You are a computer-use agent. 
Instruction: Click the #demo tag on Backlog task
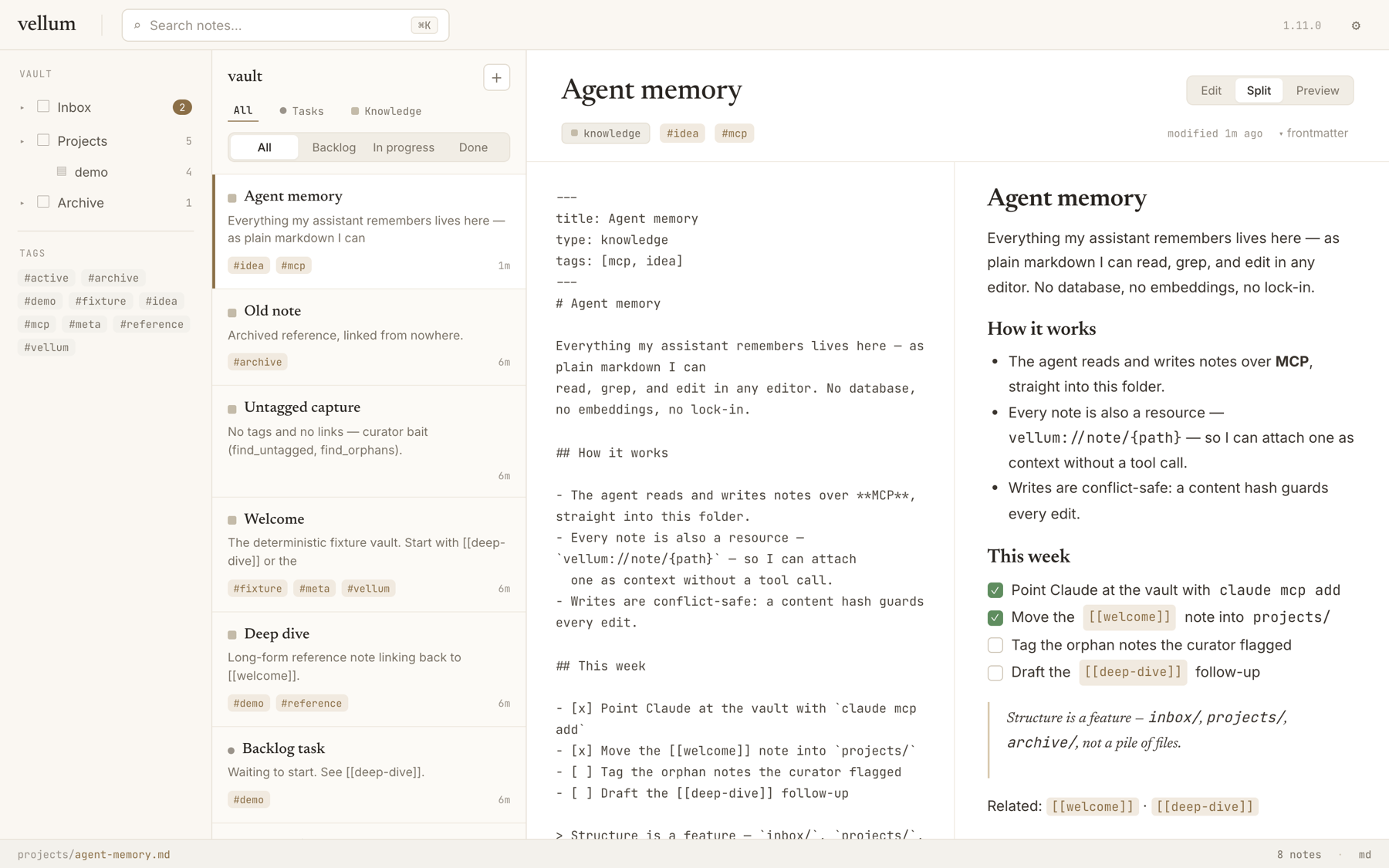click(248, 799)
